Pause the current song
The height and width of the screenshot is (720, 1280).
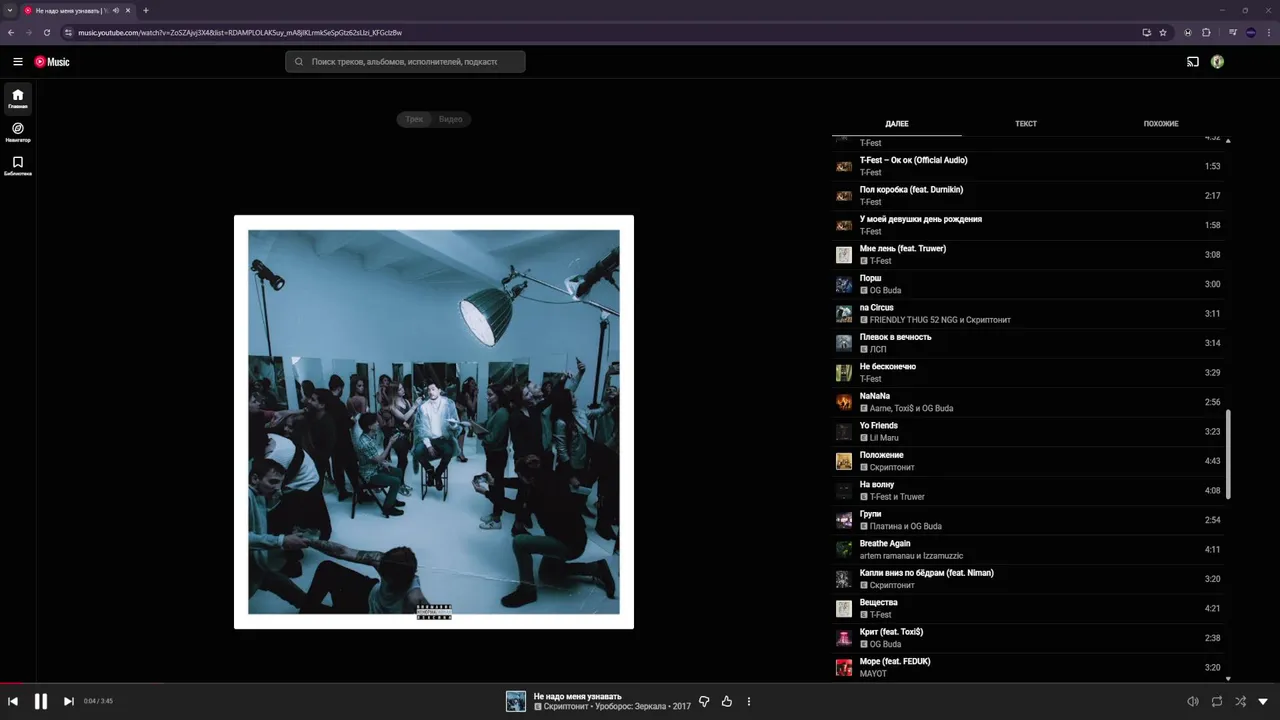pyautogui.click(x=41, y=702)
